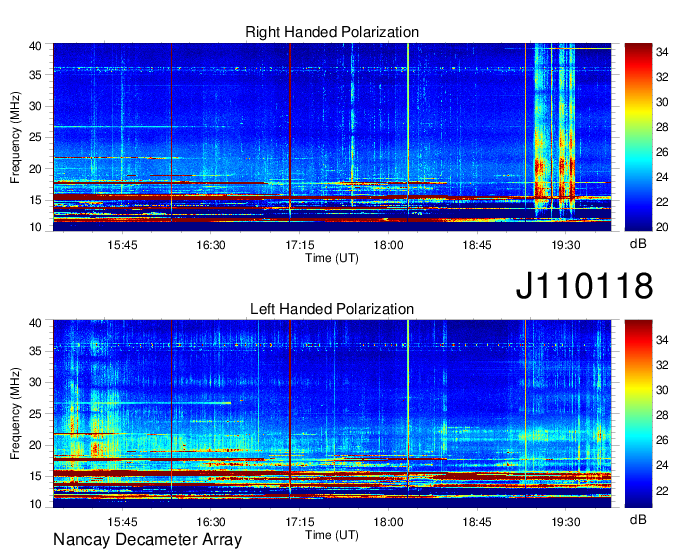Click the 18:45 time tick of Left Handed plot
The height and width of the screenshot is (552, 680).
point(477,522)
